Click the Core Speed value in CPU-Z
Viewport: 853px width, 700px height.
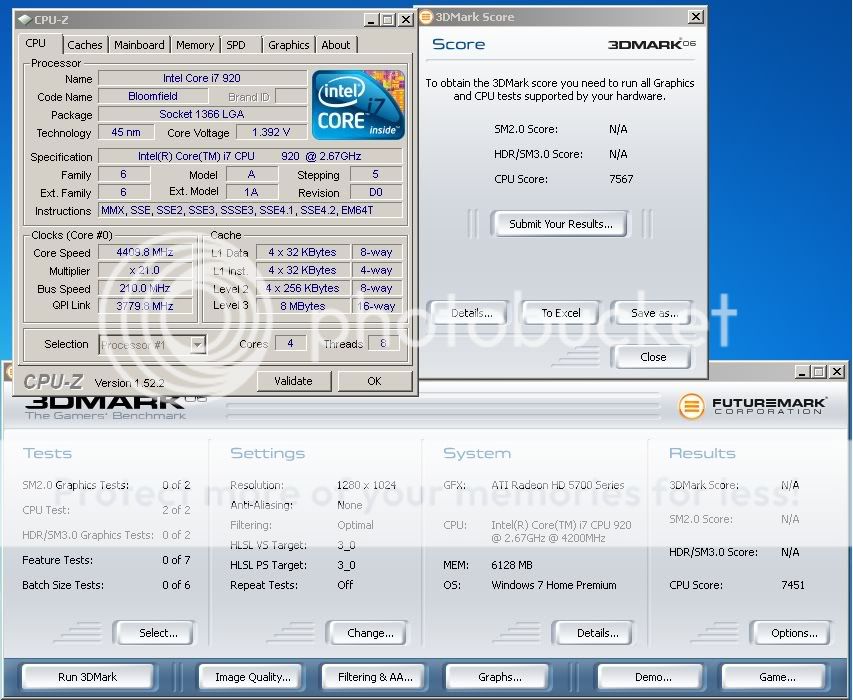point(145,252)
